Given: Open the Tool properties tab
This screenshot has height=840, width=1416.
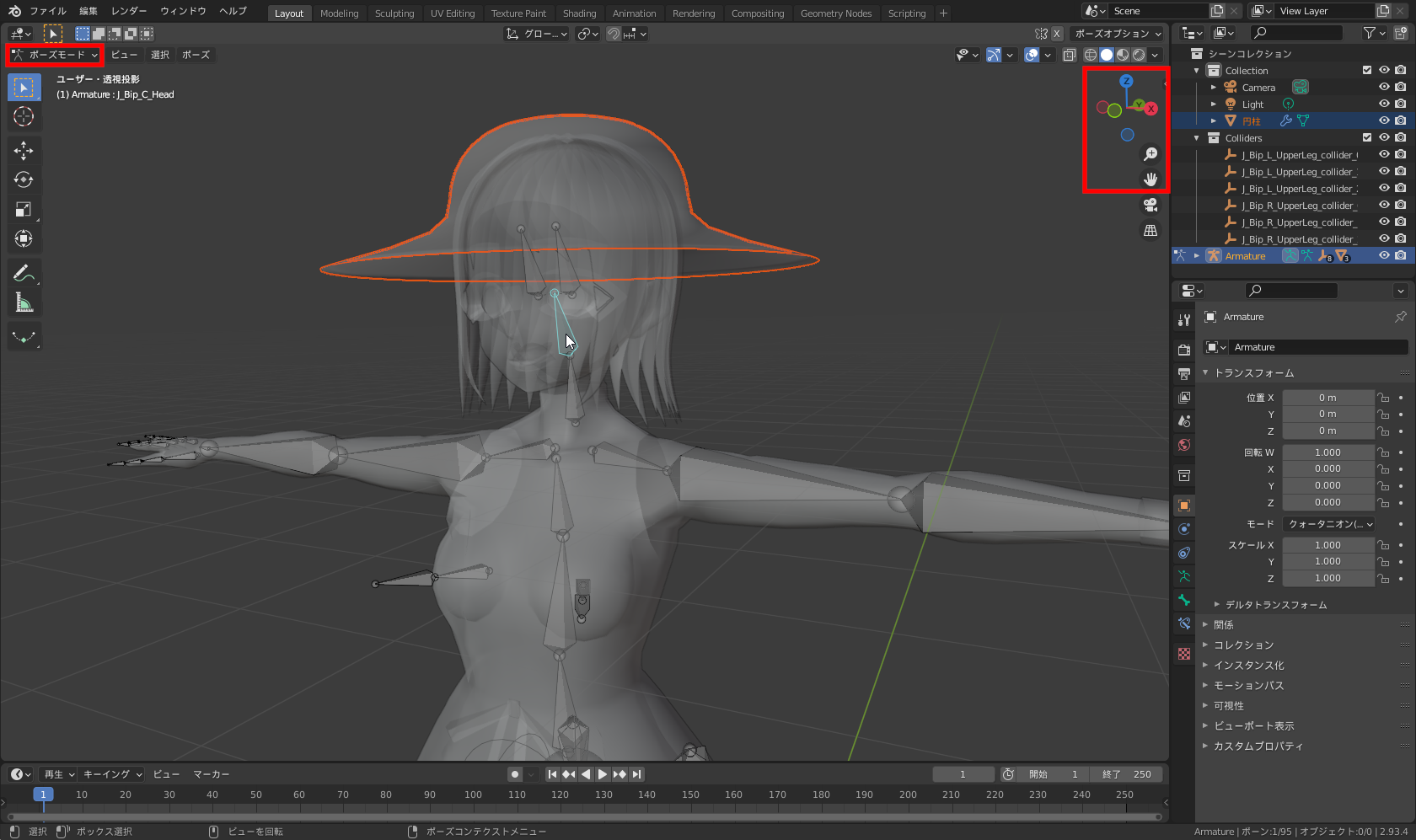Looking at the screenshot, I should coord(1184,320).
